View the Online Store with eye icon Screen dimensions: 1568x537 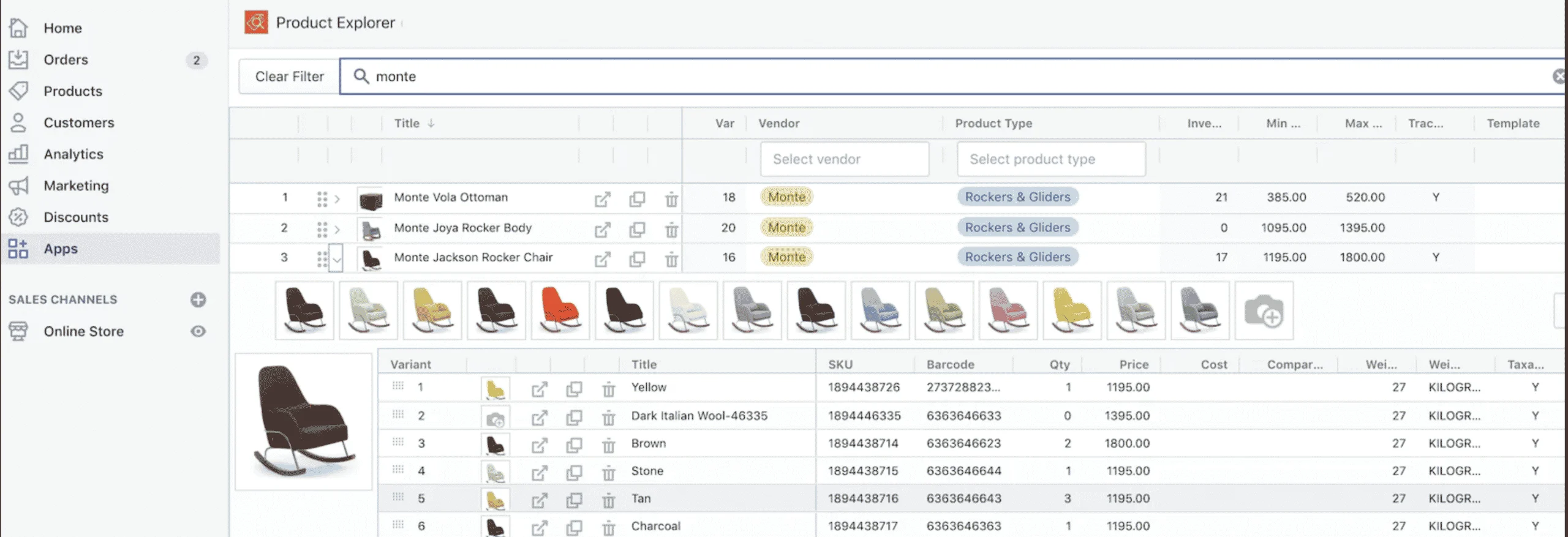click(x=198, y=331)
